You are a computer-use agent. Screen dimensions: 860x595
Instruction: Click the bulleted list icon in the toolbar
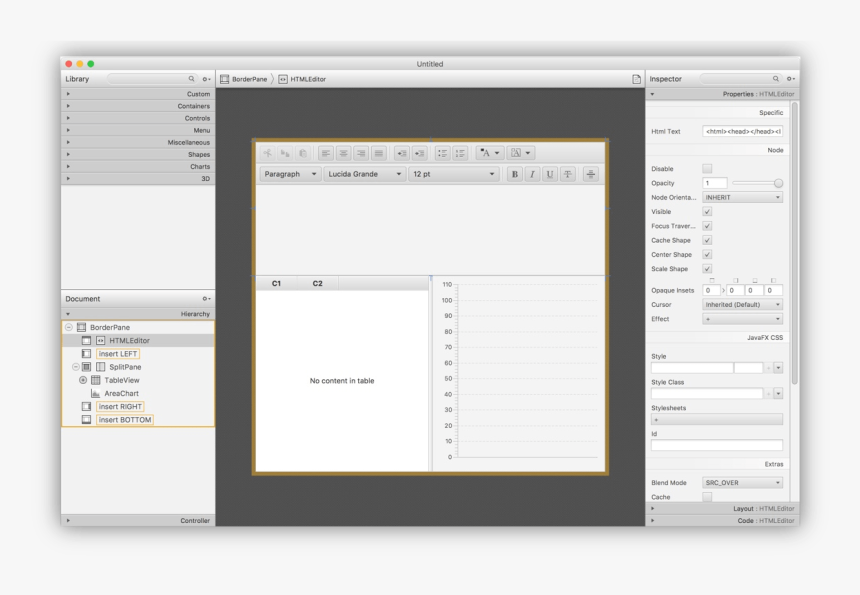pyautogui.click(x=442, y=152)
